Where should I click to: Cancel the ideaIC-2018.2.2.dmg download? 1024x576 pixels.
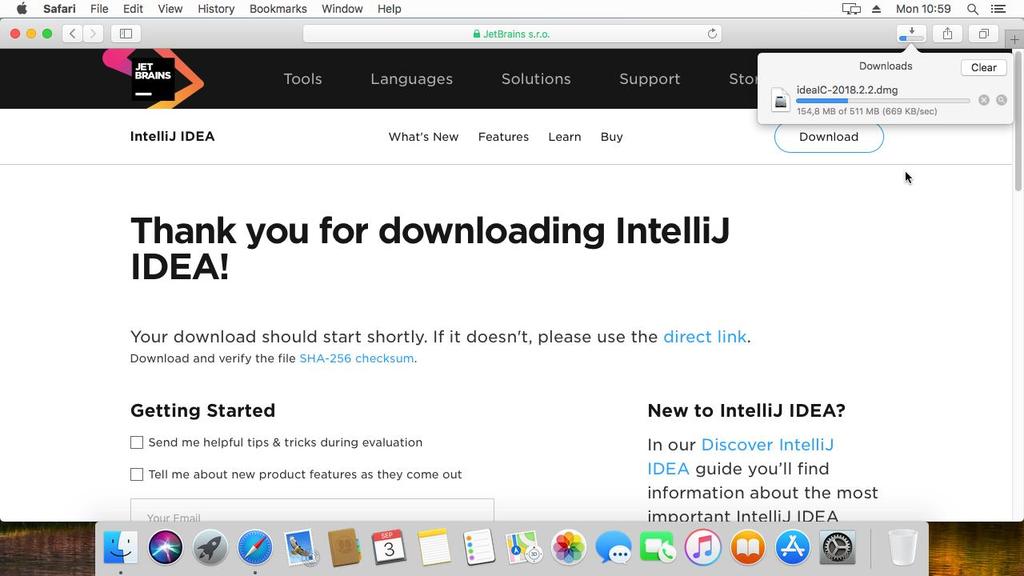click(984, 100)
